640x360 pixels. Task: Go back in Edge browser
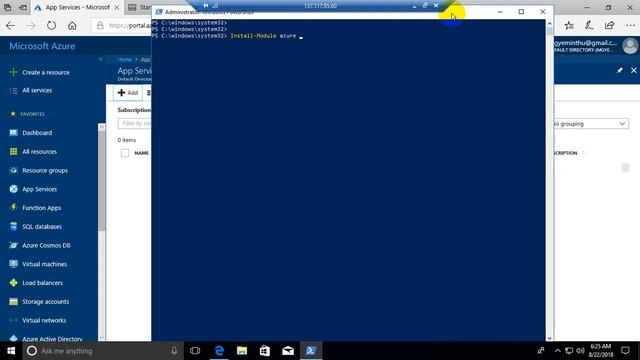(10, 25)
